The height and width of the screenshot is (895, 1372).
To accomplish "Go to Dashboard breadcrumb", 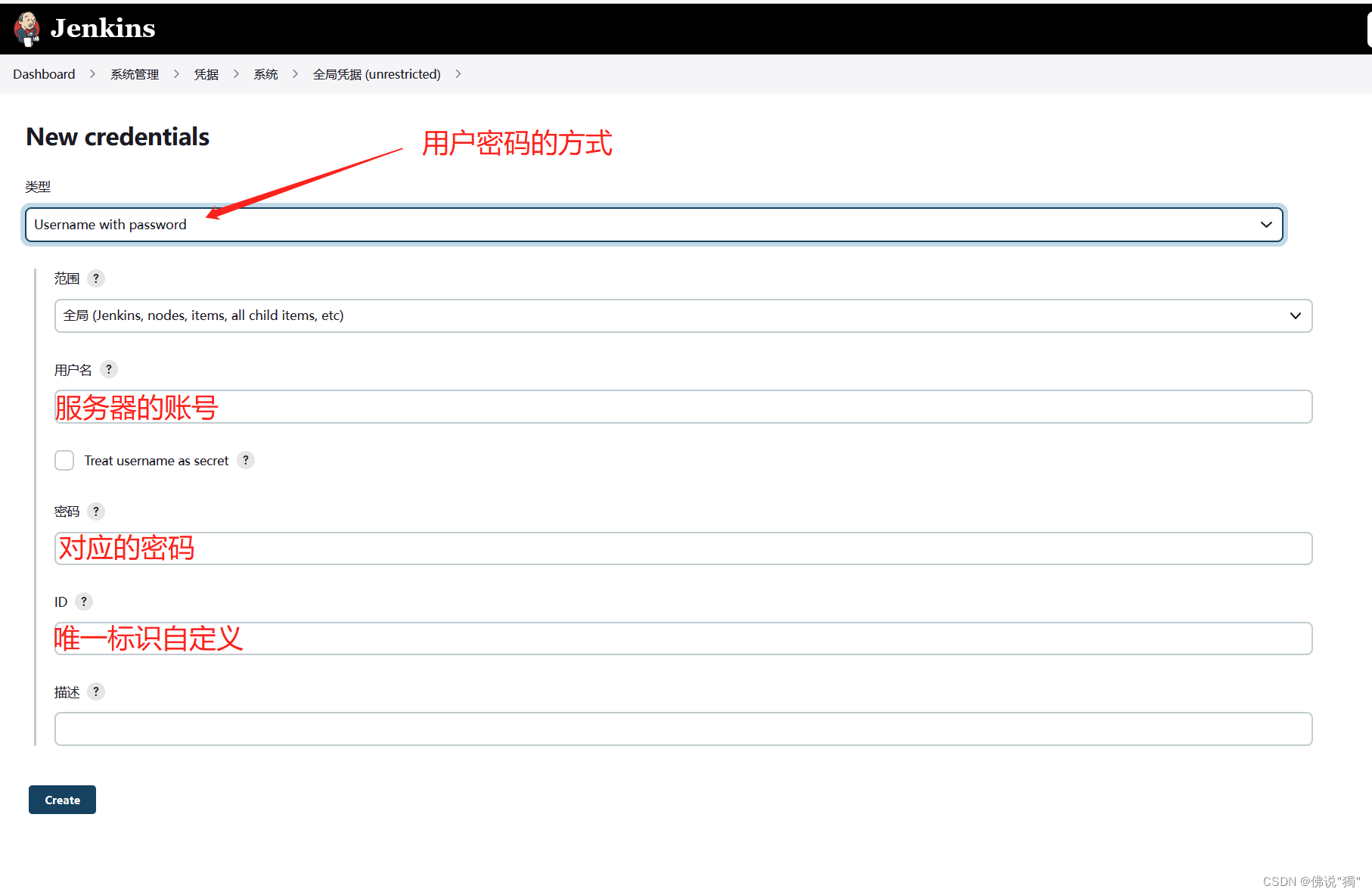I will pos(44,74).
